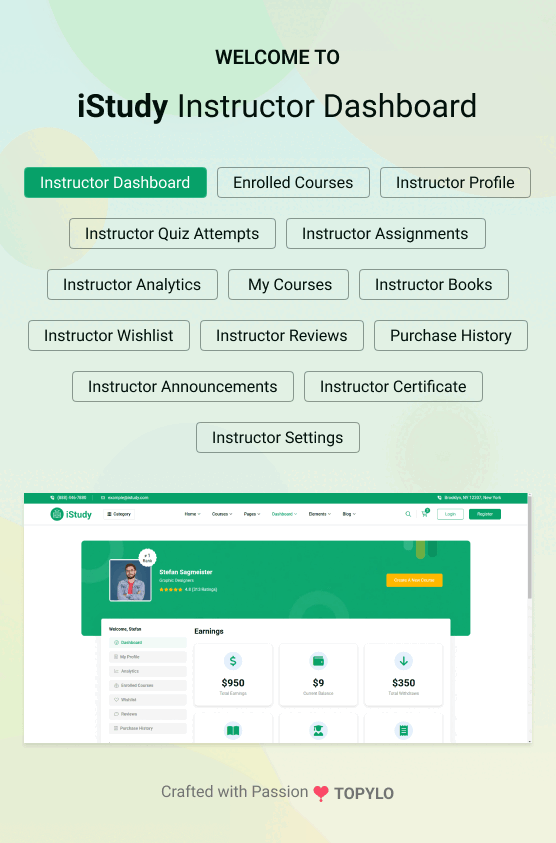Click the $950 Total Earnings value
The height and width of the screenshot is (843, 556).
coord(233,683)
